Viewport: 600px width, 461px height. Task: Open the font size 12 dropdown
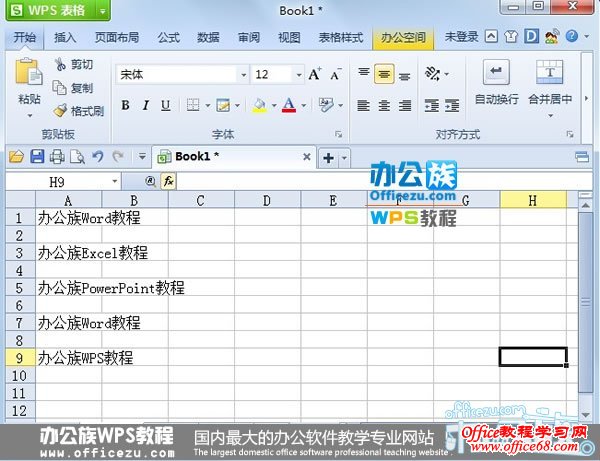click(x=299, y=74)
